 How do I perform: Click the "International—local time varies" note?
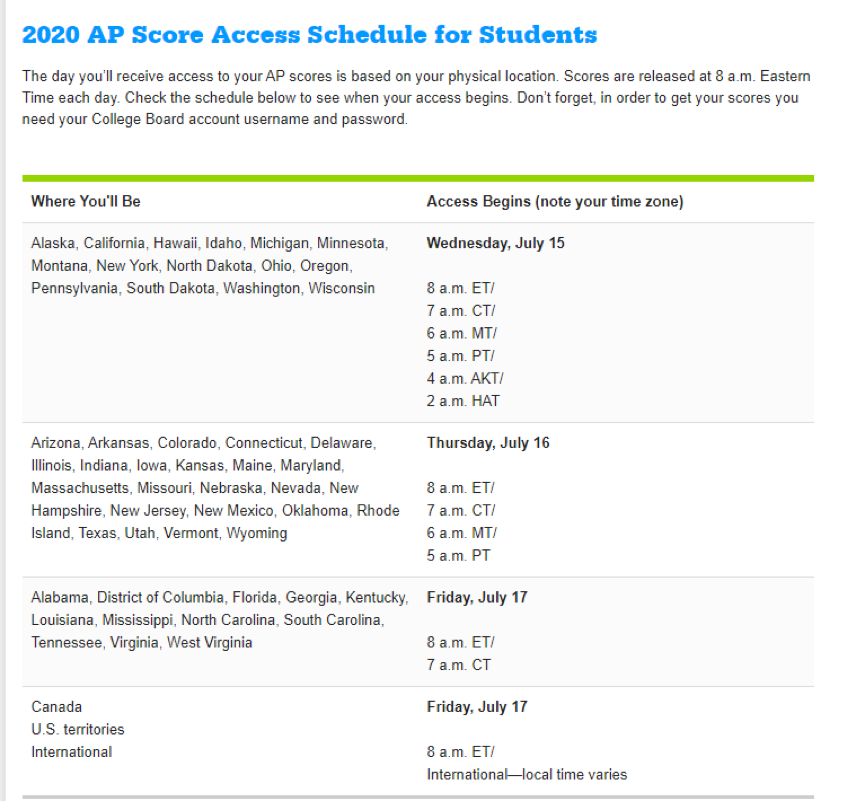point(527,774)
